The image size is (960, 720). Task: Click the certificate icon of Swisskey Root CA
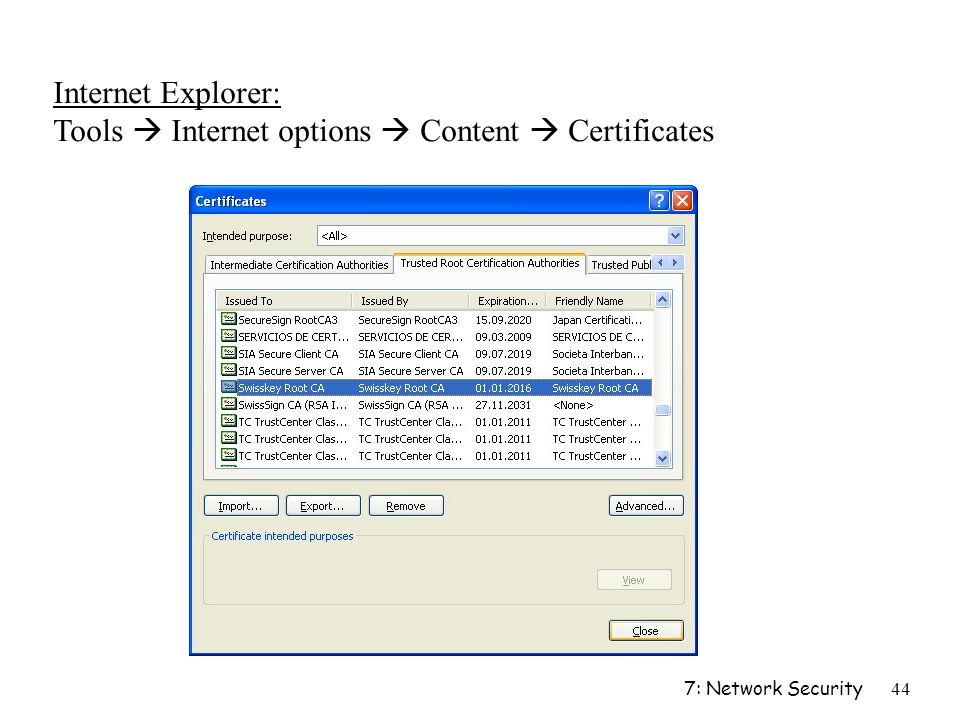point(228,388)
